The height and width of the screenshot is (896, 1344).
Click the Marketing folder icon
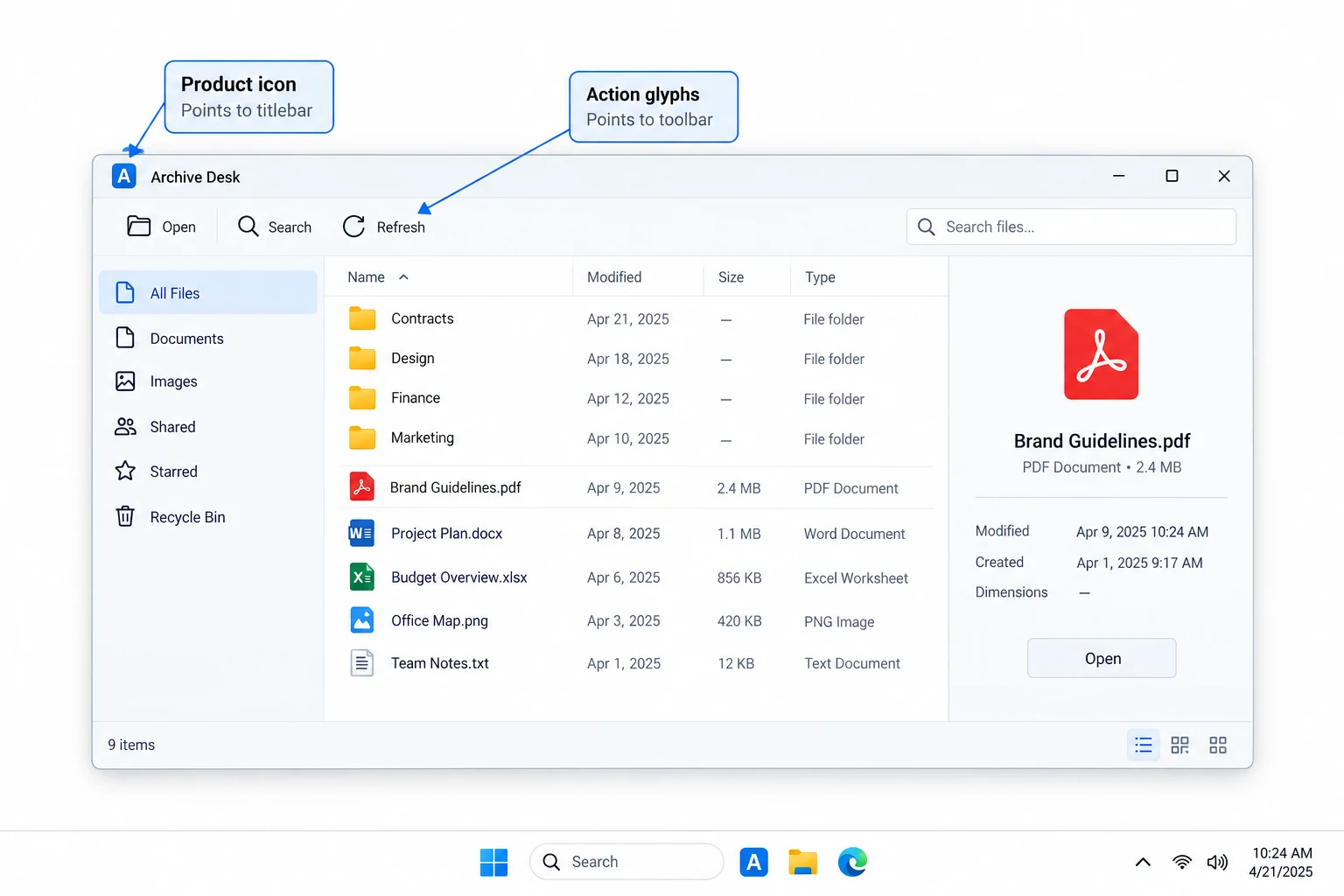(x=362, y=437)
